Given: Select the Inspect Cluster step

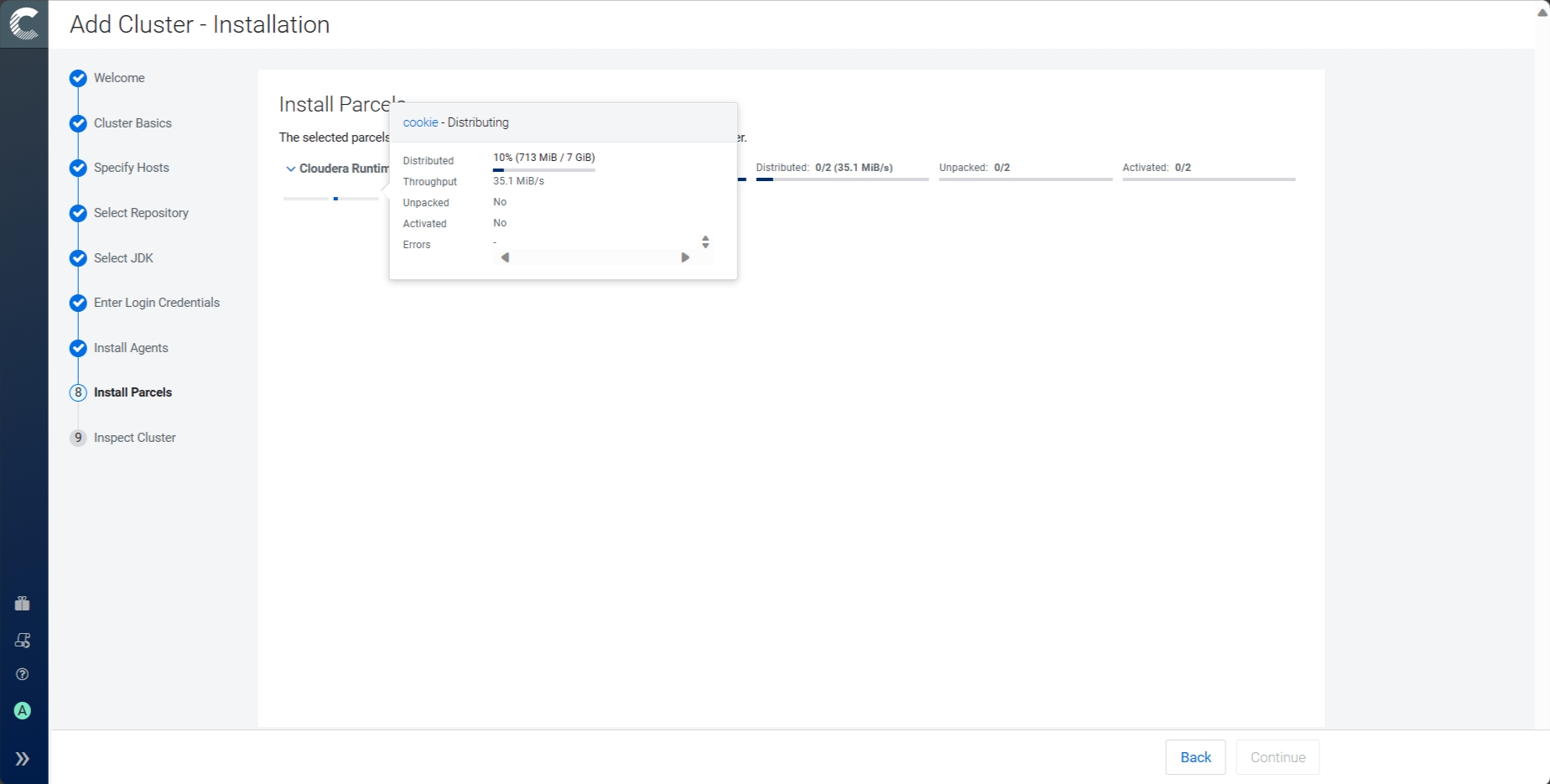Looking at the screenshot, I should [135, 438].
